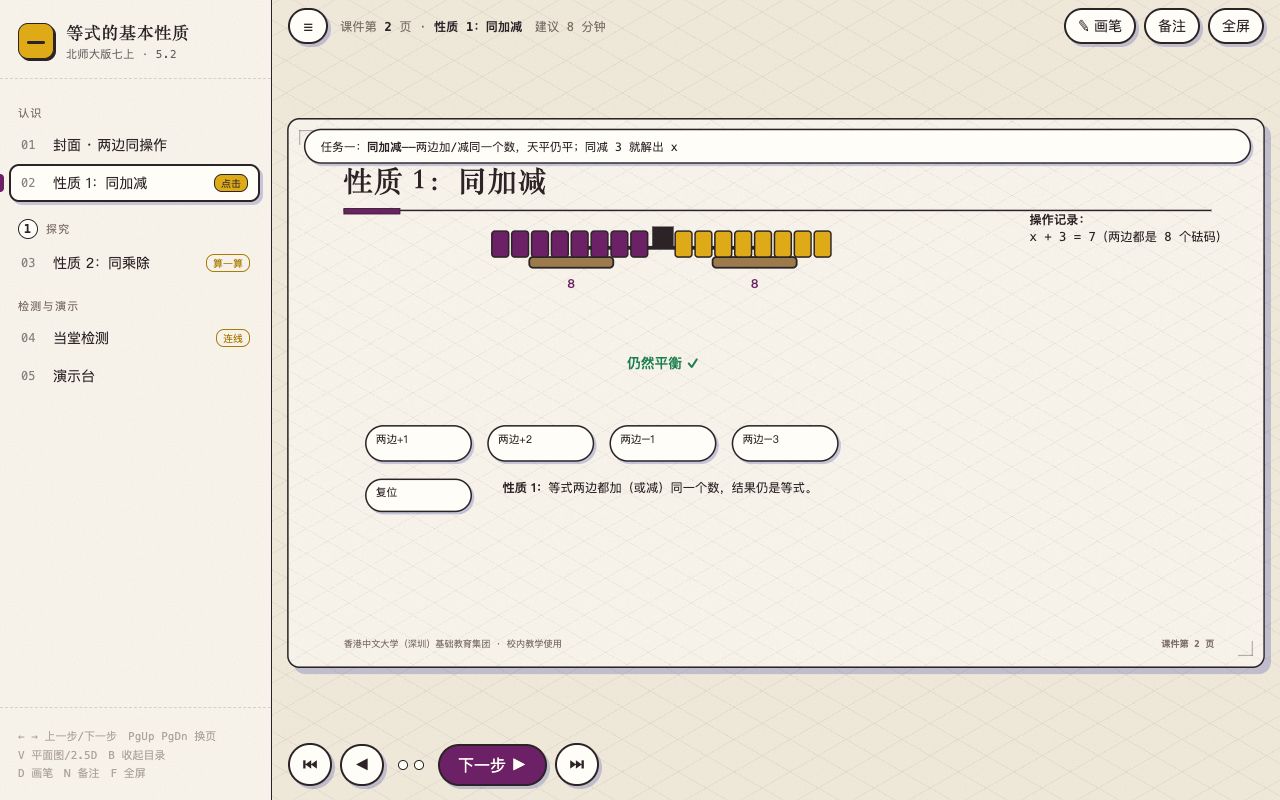Click the 建议 8 分钟 time hint
This screenshot has width=1280, height=800.
point(570,27)
